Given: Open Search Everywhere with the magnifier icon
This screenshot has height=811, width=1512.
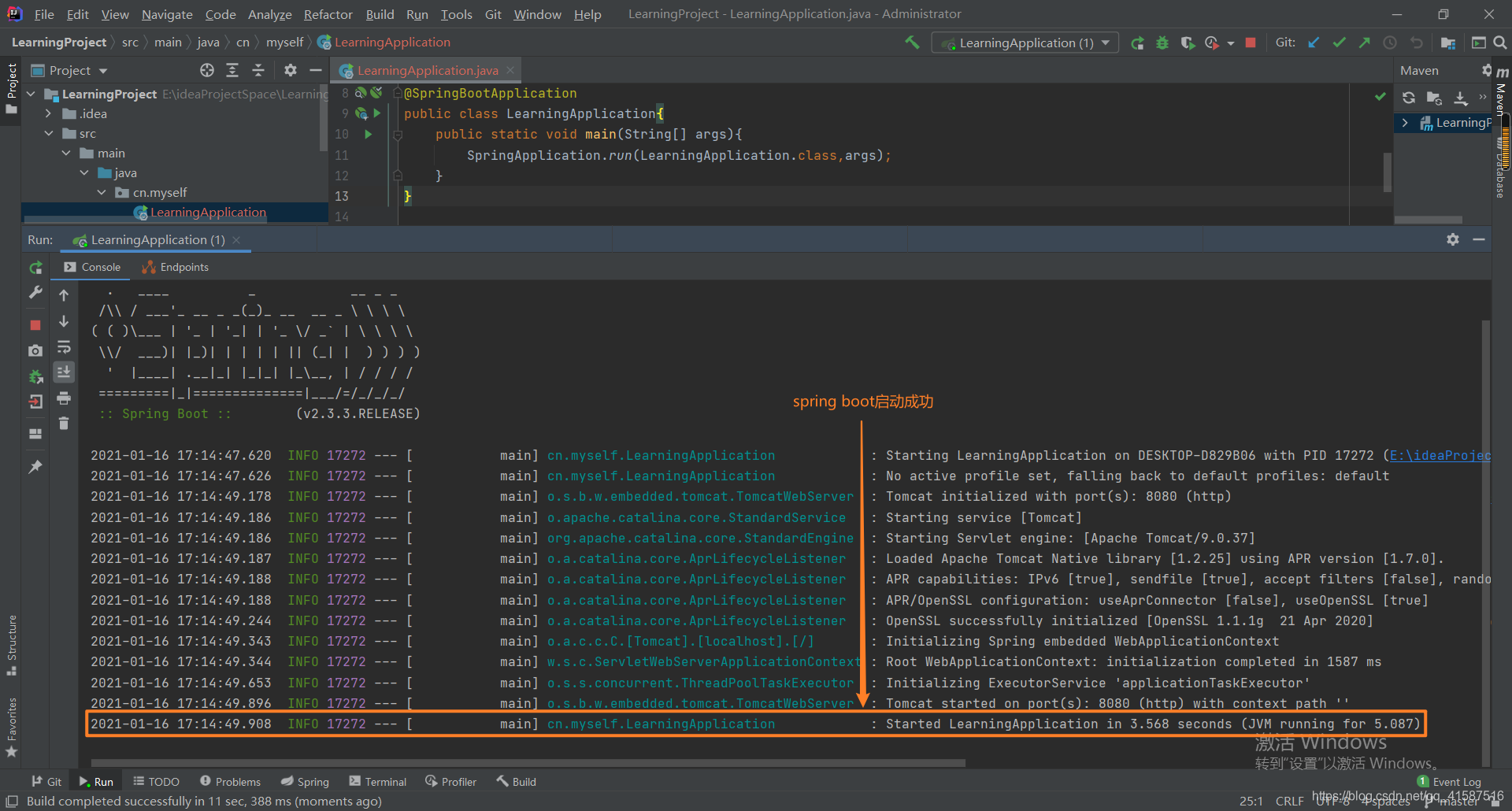Looking at the screenshot, I should tap(1499, 42).
